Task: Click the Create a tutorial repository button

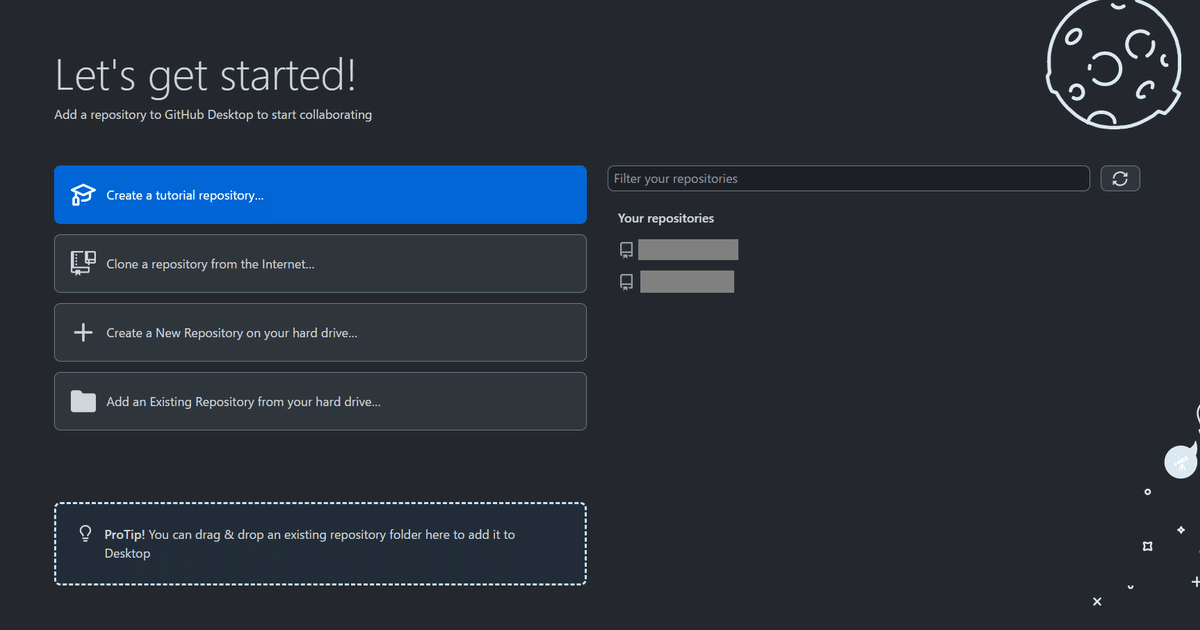Action: tap(320, 195)
